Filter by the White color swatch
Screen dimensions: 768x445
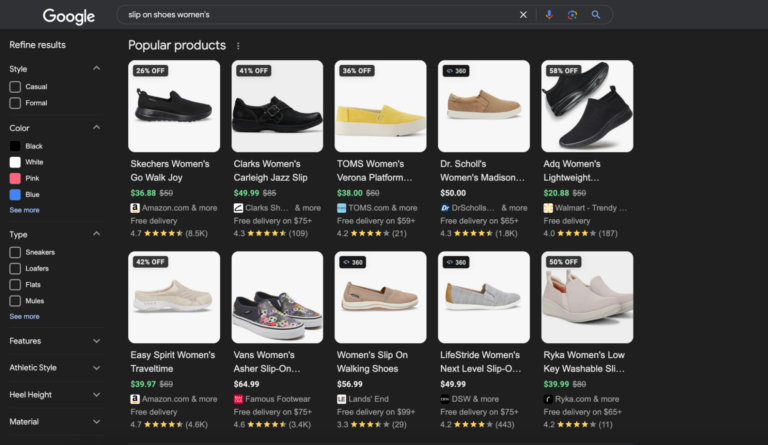(x=15, y=162)
